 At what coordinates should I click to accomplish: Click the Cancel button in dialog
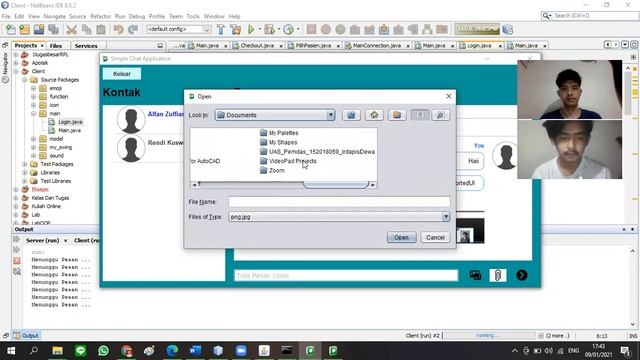tap(435, 237)
